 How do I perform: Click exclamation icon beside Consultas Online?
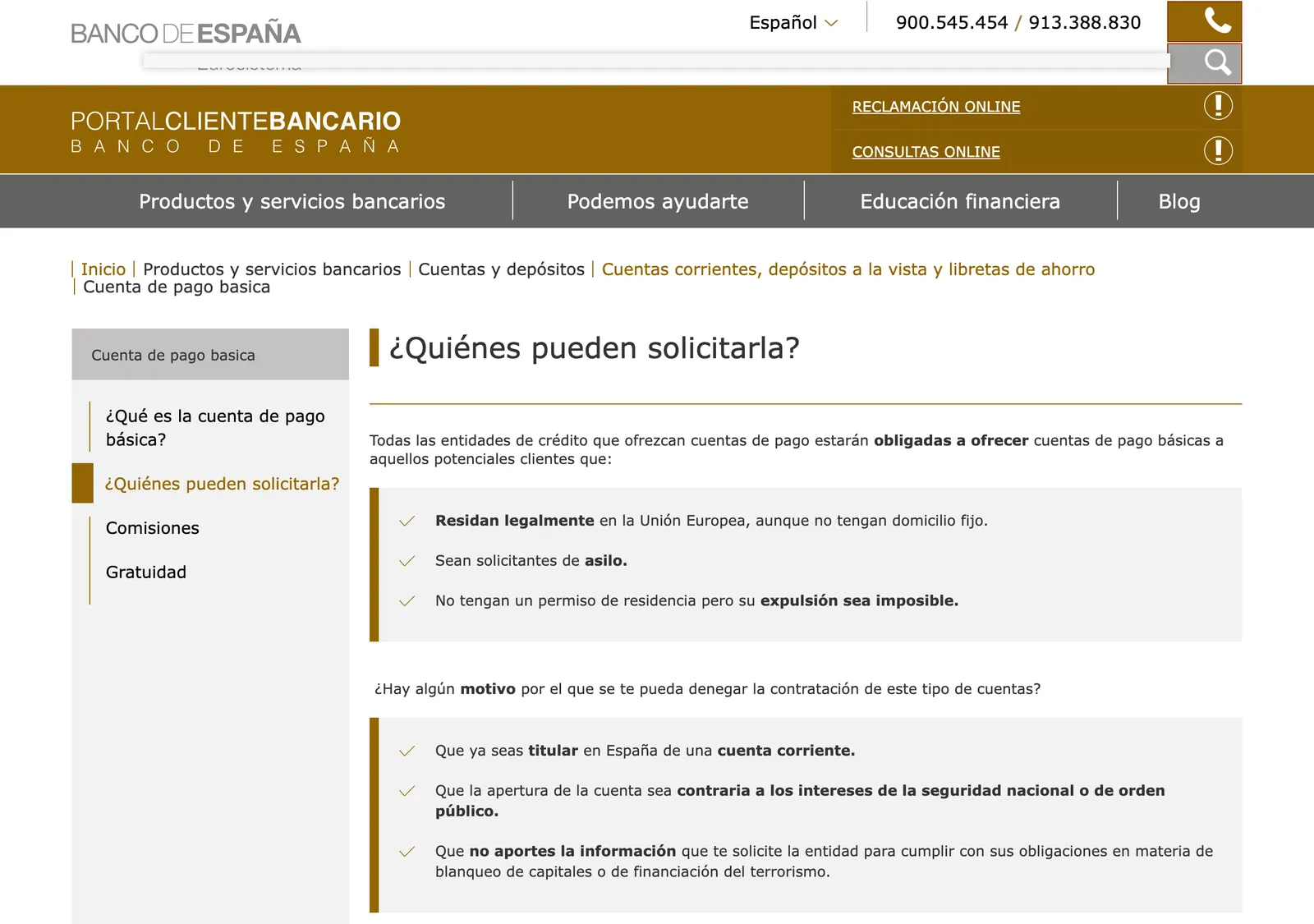point(1218,151)
